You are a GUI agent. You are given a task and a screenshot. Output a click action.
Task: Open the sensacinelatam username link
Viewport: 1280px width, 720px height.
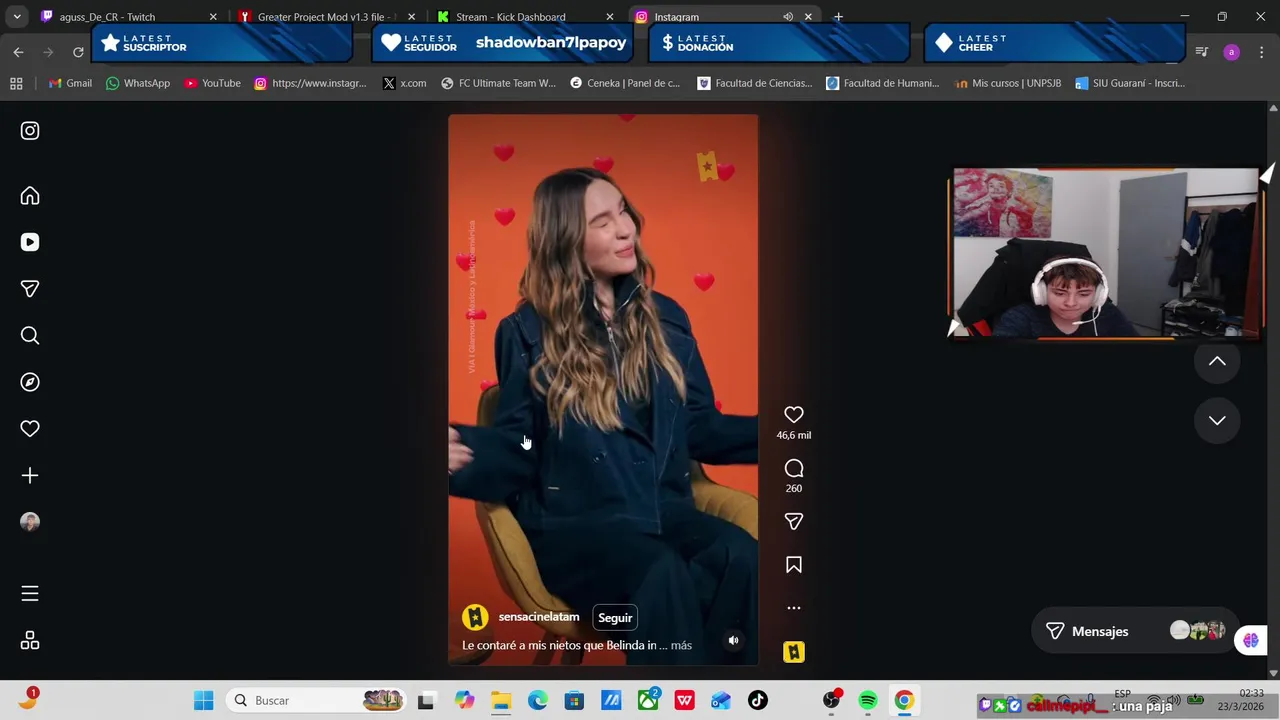click(x=539, y=617)
